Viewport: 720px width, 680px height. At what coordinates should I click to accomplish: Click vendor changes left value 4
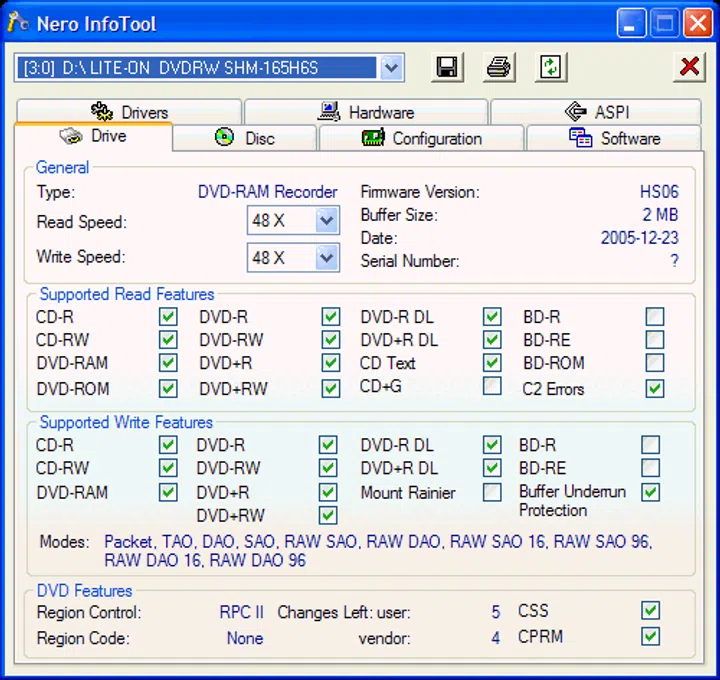(495, 638)
